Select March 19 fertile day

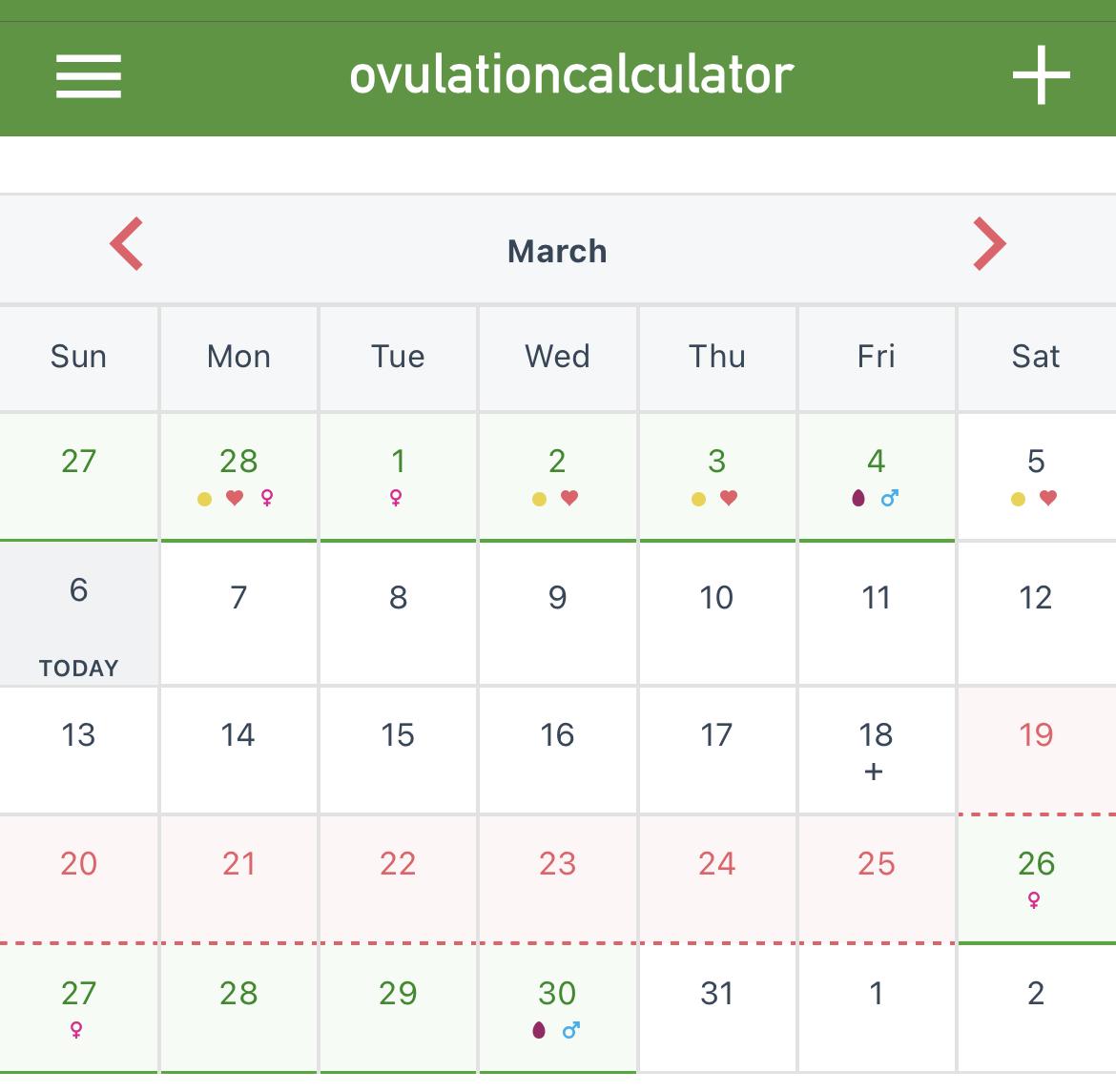(1037, 750)
